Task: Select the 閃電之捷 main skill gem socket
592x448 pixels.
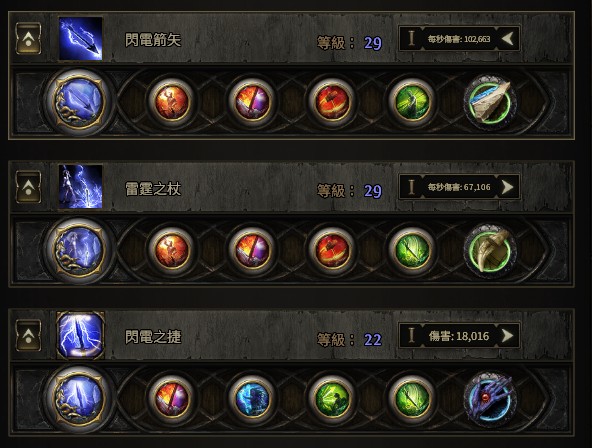Action: [79, 398]
